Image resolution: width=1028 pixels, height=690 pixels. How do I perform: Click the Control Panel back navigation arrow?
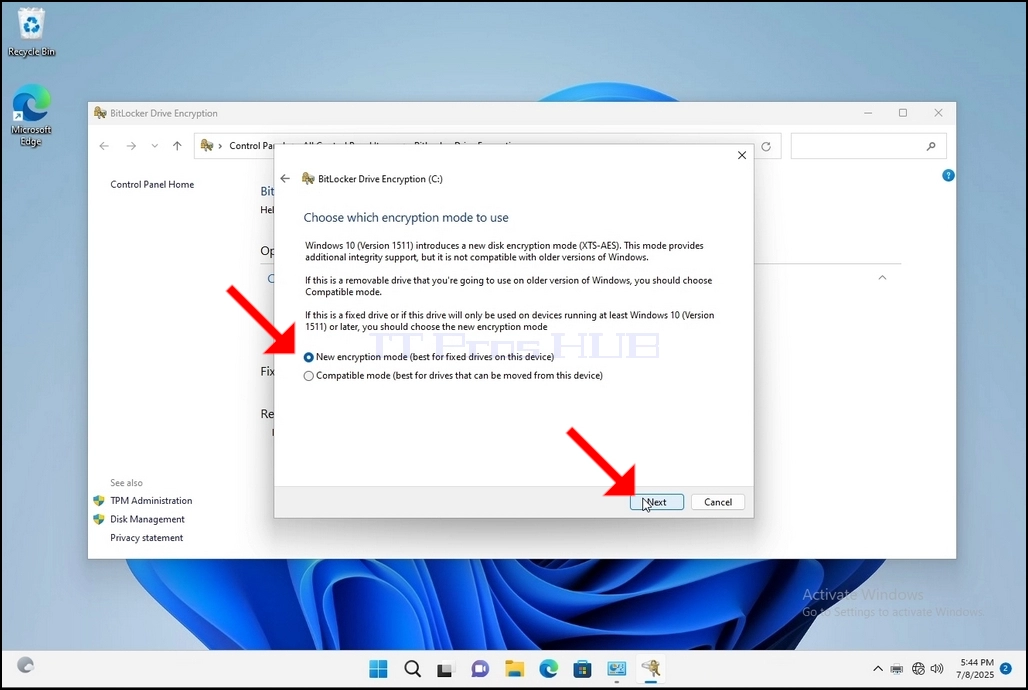pos(104,146)
